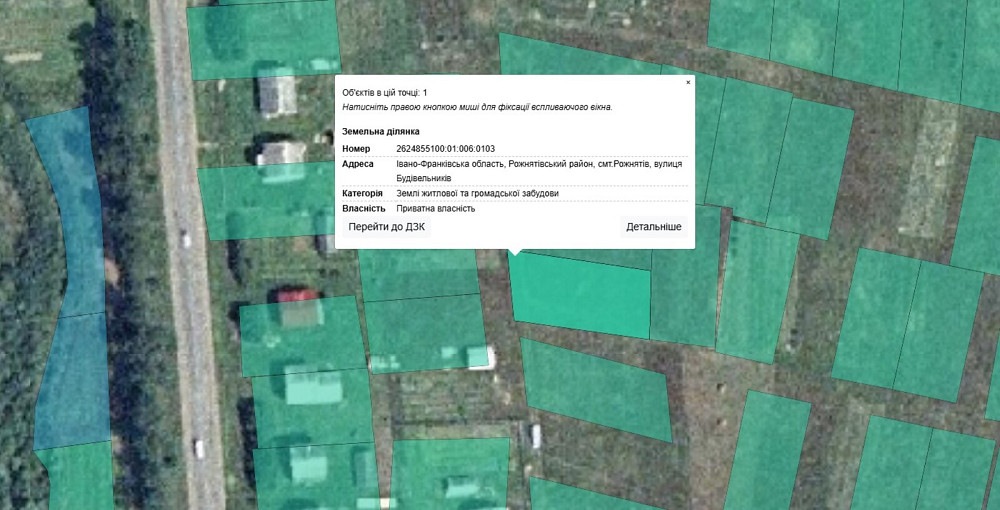Image resolution: width=1000 pixels, height=510 pixels.
Task: Click the ownership value 'Приватна власність'
Action: point(435,208)
